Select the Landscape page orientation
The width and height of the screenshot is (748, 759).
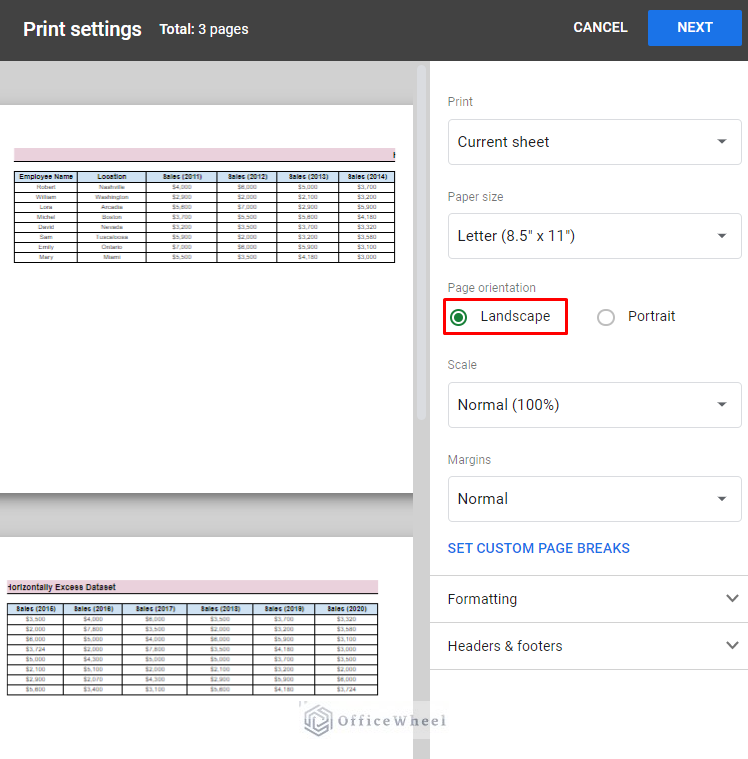tap(459, 317)
